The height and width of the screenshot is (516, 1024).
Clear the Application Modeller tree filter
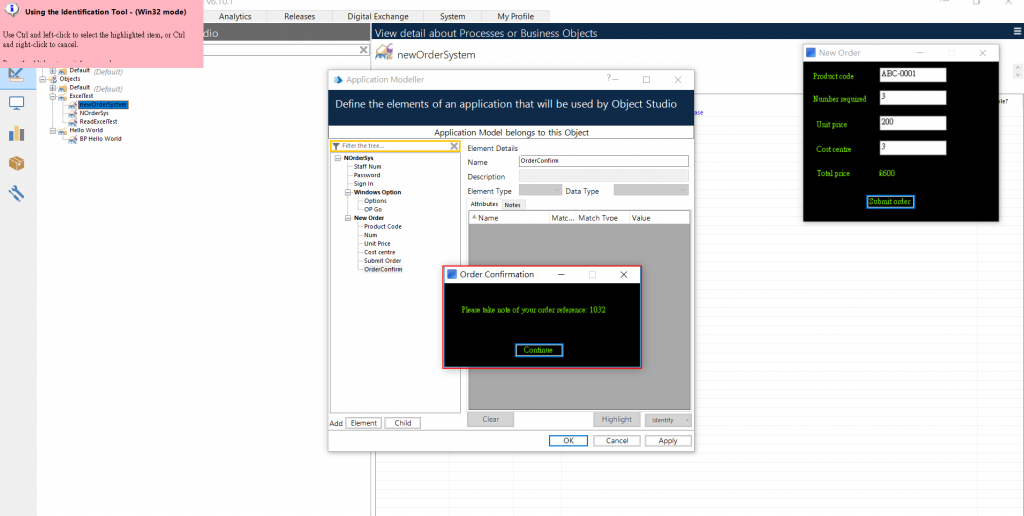coord(454,146)
